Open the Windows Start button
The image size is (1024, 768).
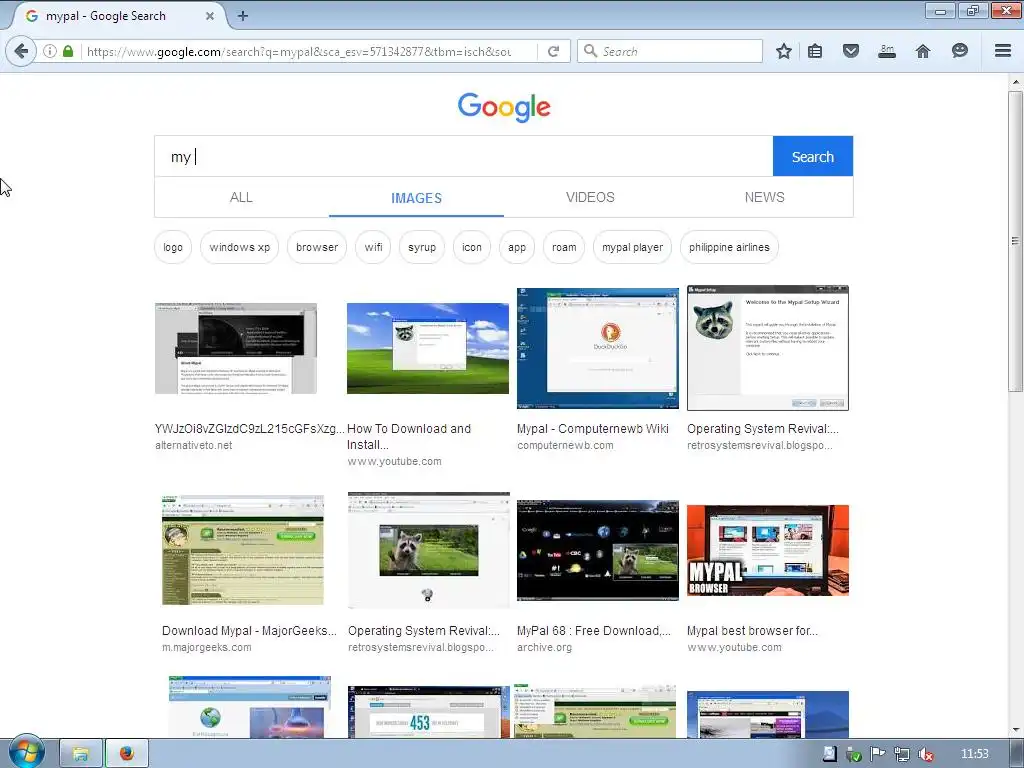click(x=25, y=753)
